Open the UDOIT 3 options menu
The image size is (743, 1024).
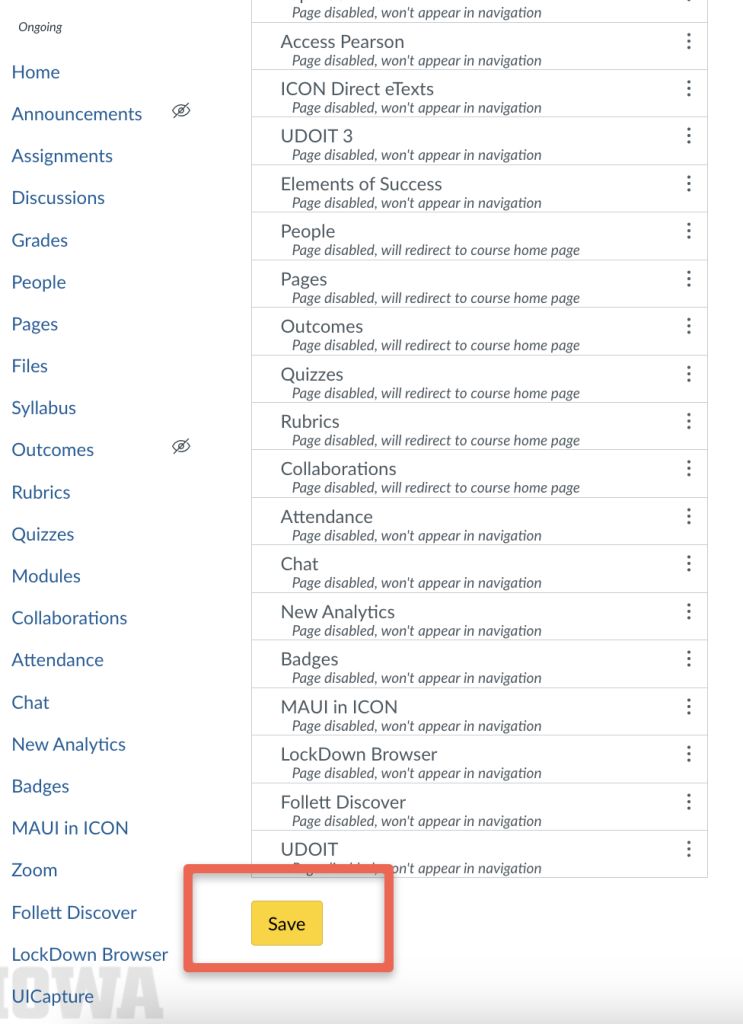(x=688, y=140)
